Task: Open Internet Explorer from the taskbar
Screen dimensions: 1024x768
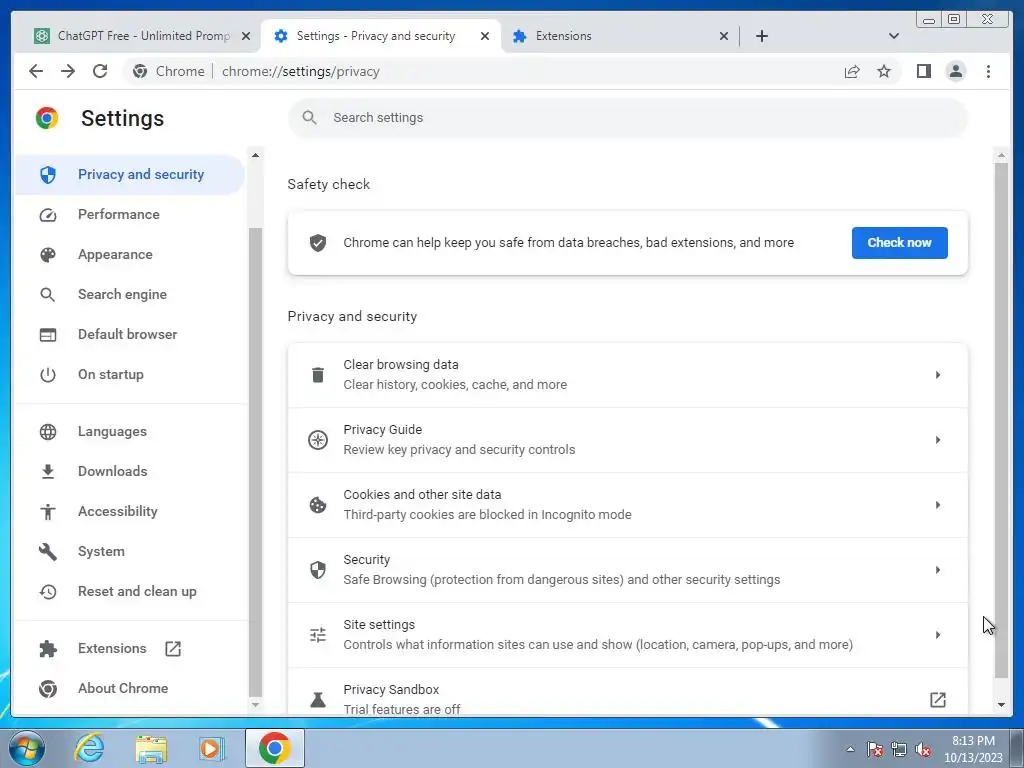Action: pyautogui.click(x=89, y=748)
